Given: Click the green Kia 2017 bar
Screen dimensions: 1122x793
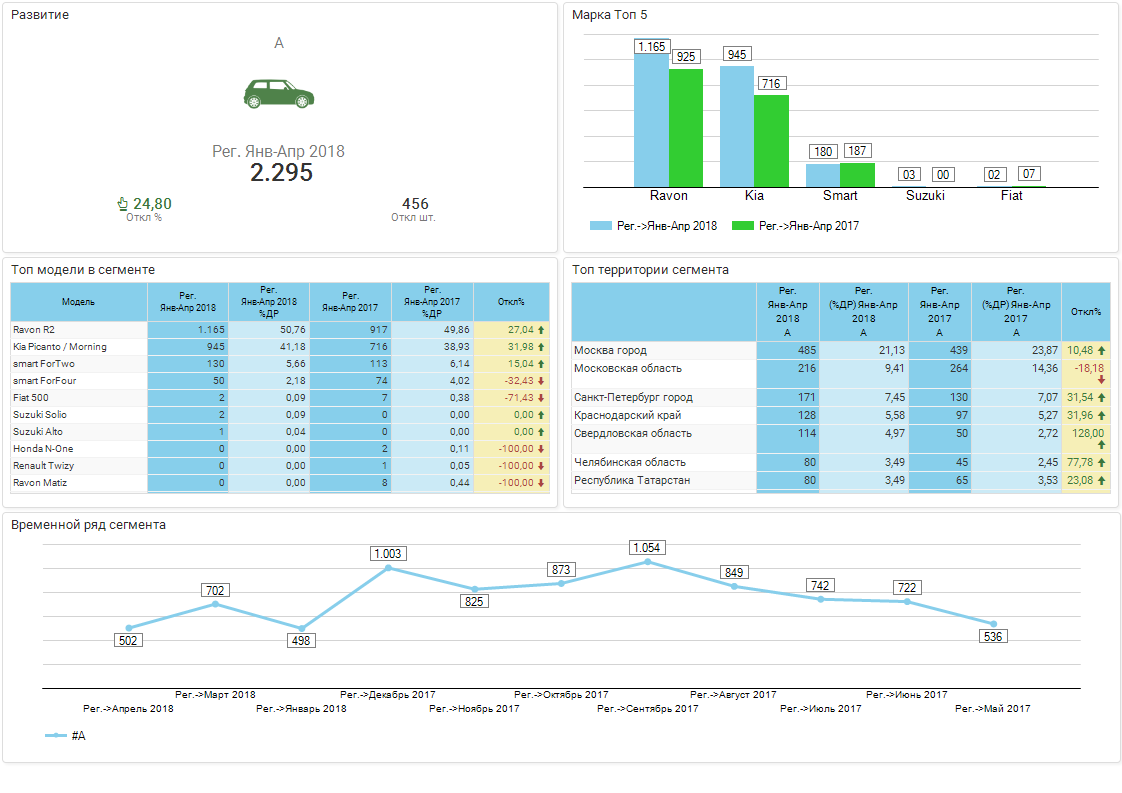Looking at the screenshot, I should (x=771, y=141).
